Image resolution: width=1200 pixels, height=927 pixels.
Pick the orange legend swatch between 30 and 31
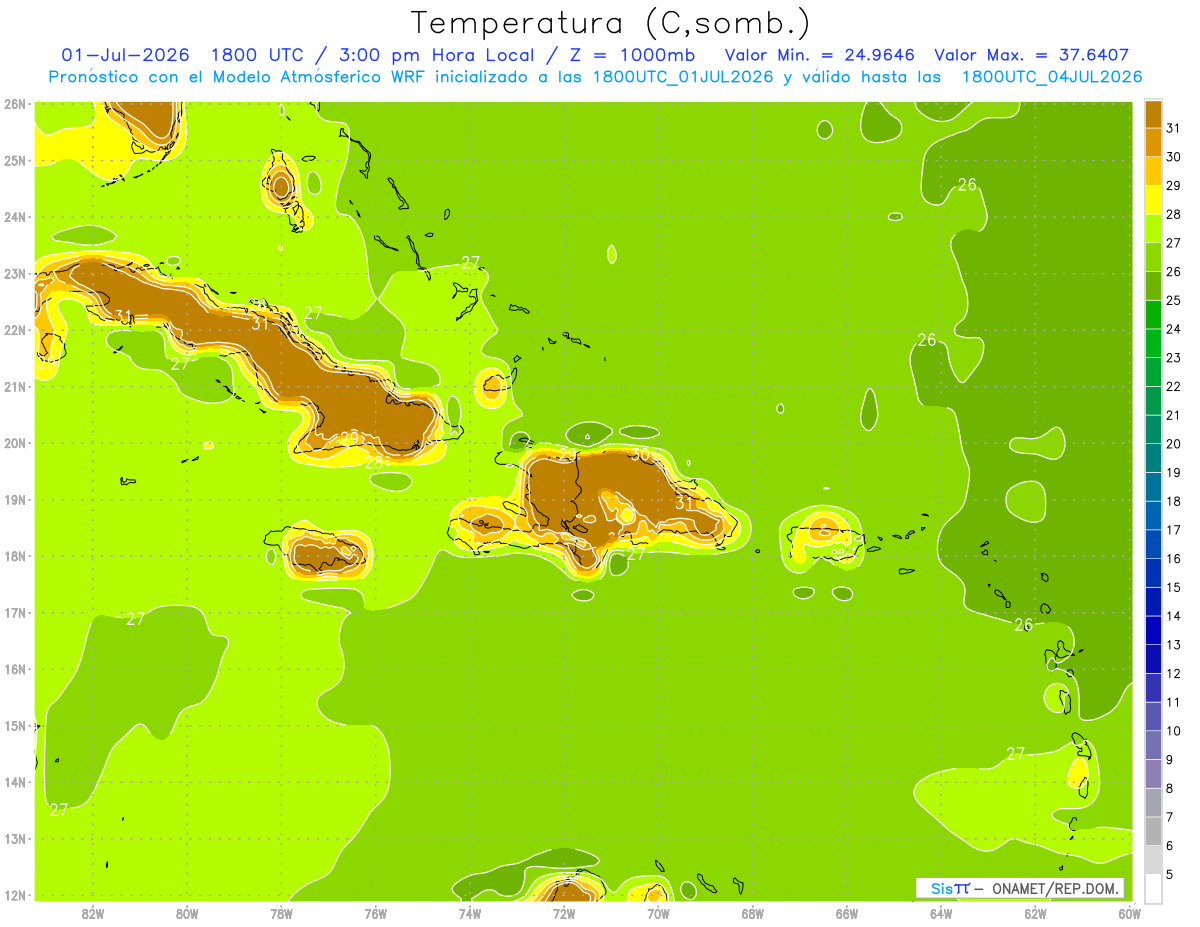click(1153, 142)
